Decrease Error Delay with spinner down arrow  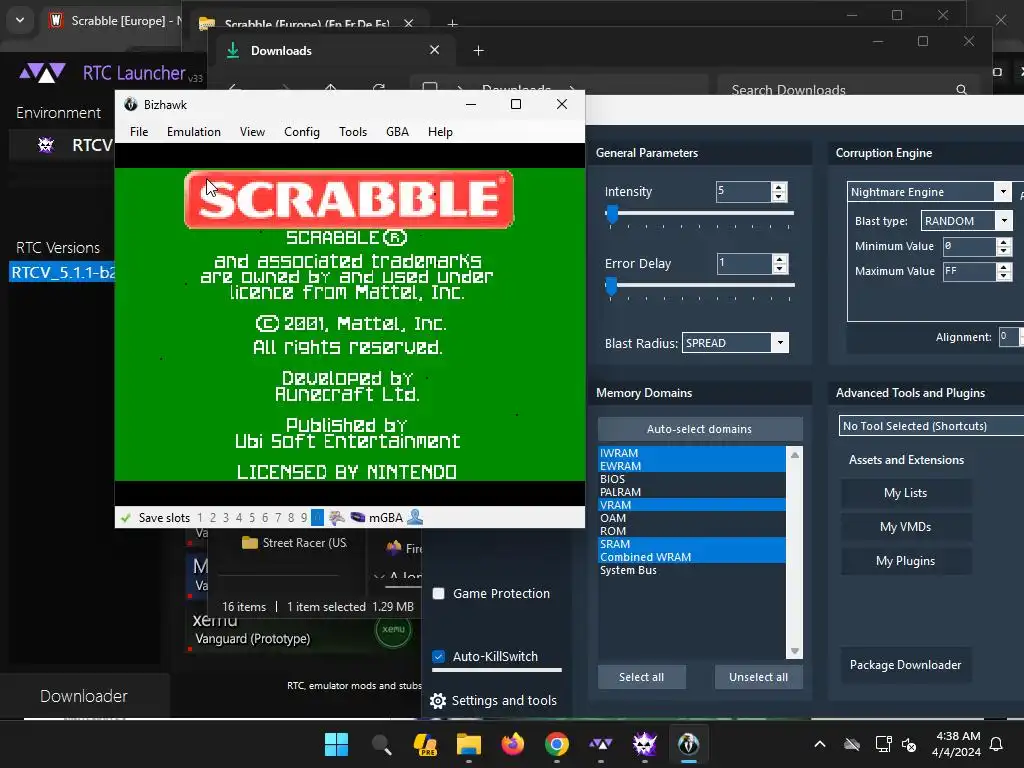click(x=778, y=268)
